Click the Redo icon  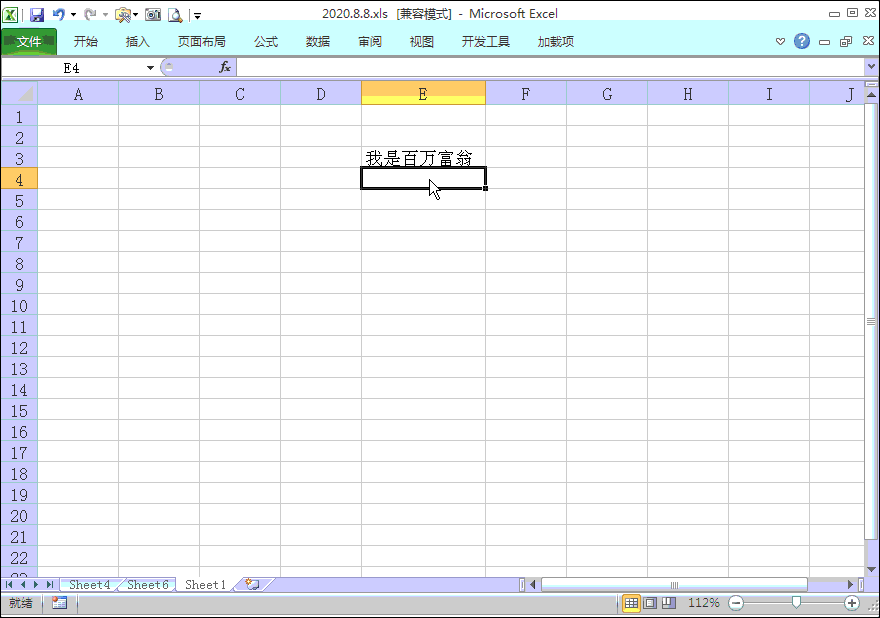(x=90, y=14)
